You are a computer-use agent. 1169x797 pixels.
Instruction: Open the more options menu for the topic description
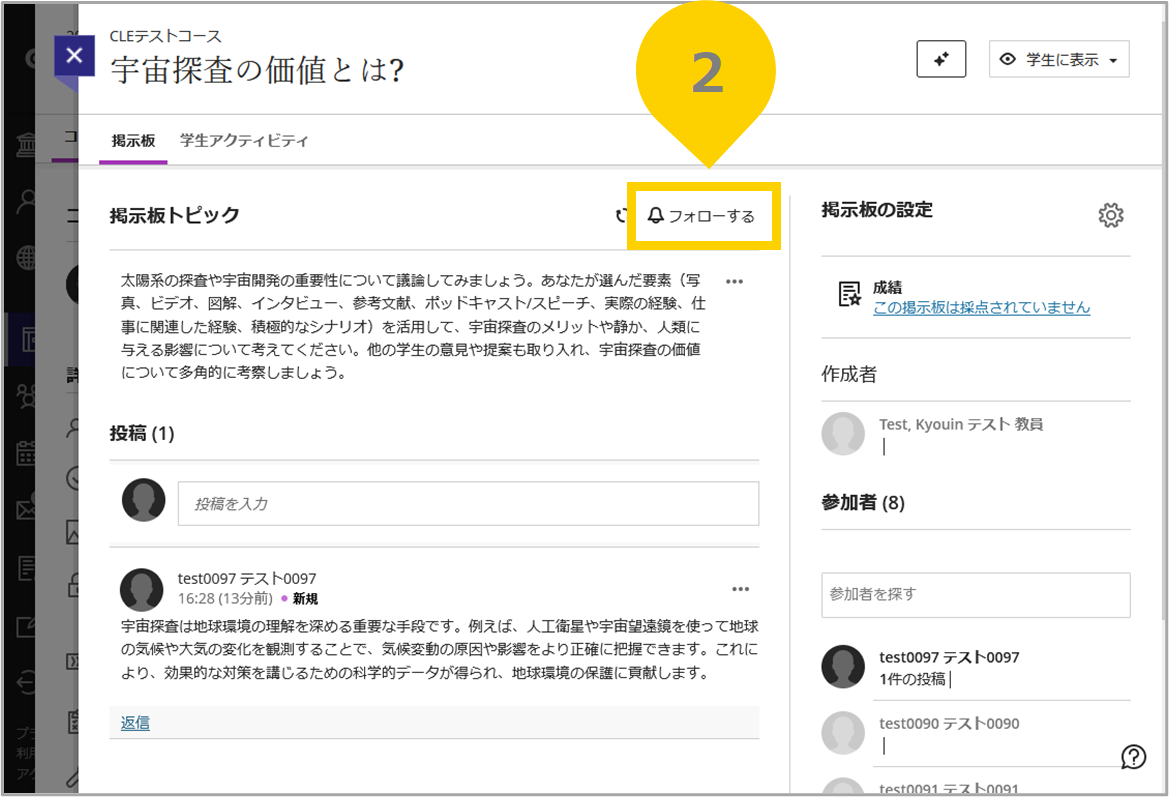(734, 282)
